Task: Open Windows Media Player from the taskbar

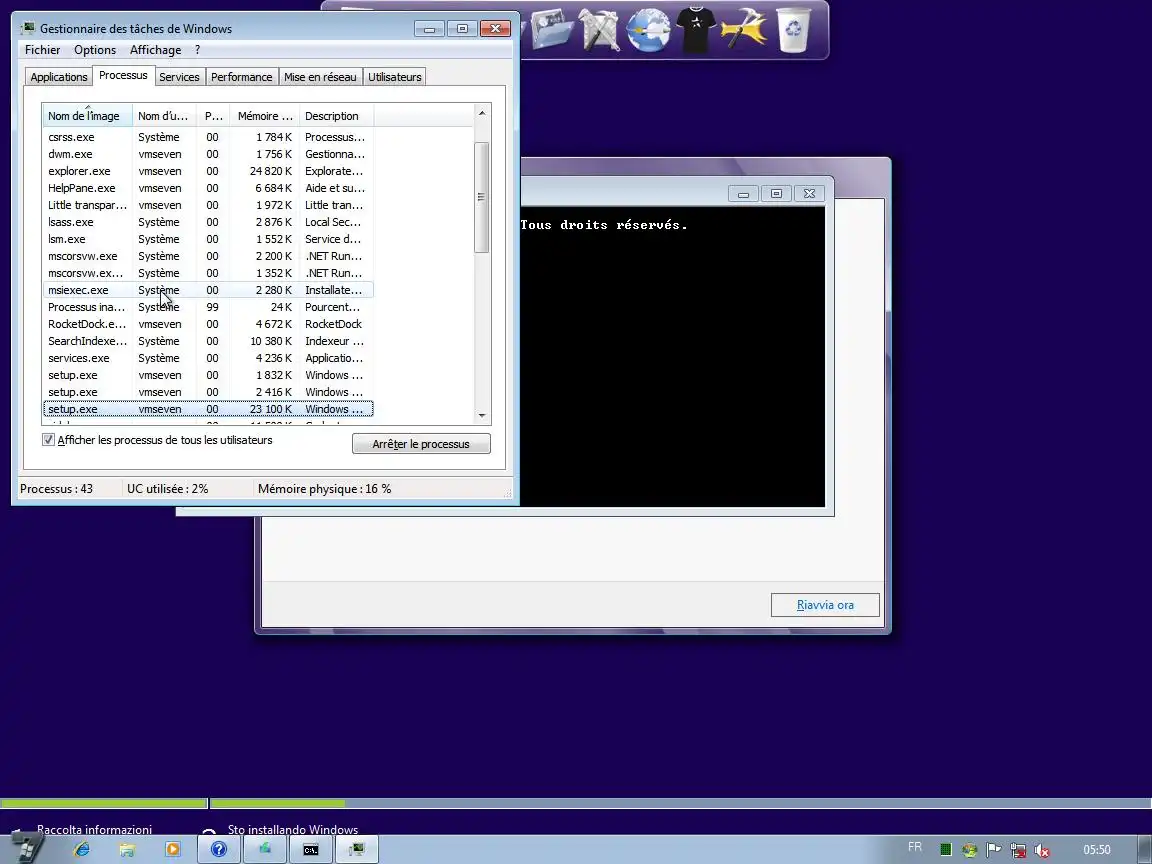Action: click(x=173, y=849)
